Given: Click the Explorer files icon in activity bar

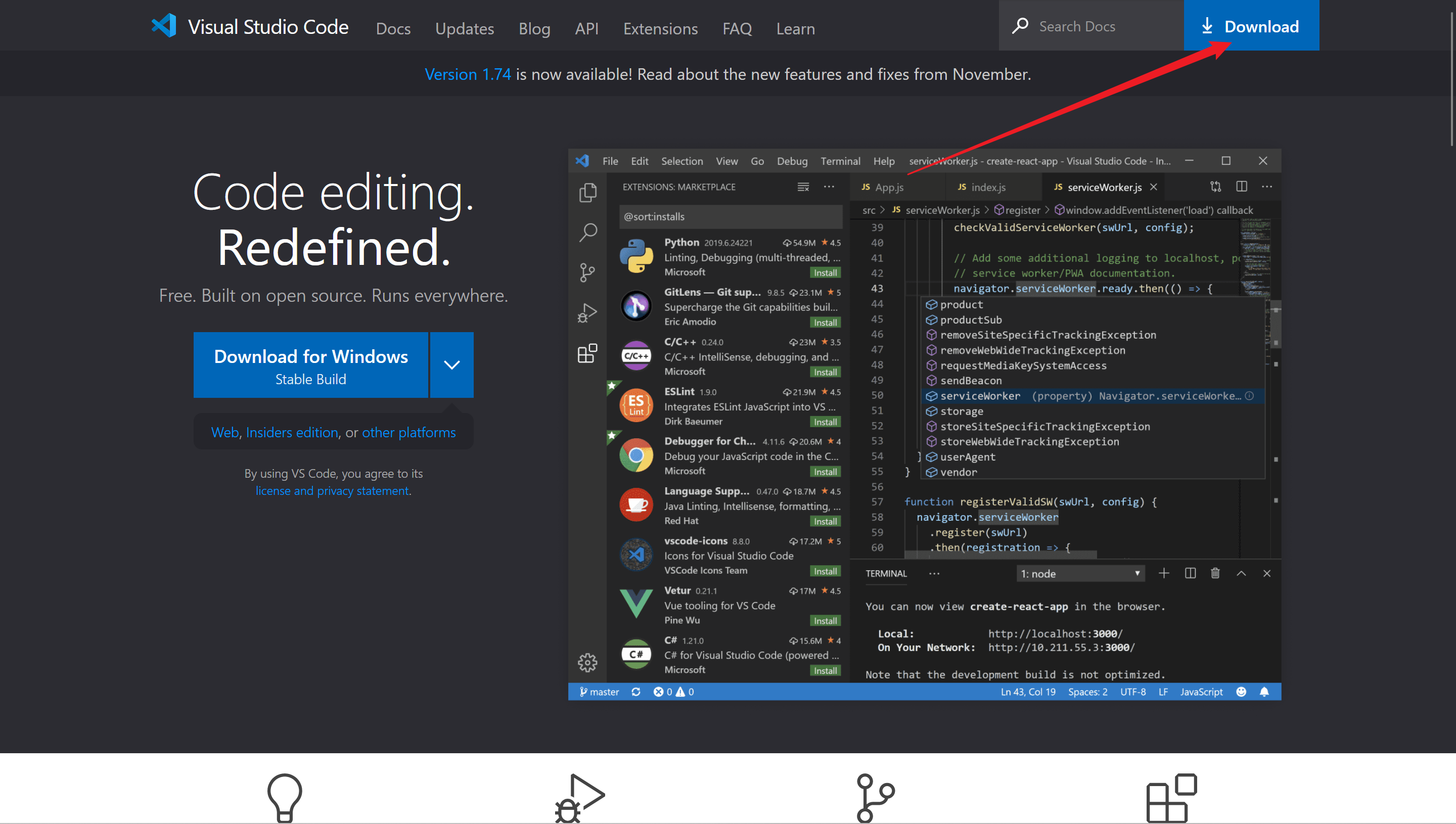Looking at the screenshot, I should [x=587, y=193].
